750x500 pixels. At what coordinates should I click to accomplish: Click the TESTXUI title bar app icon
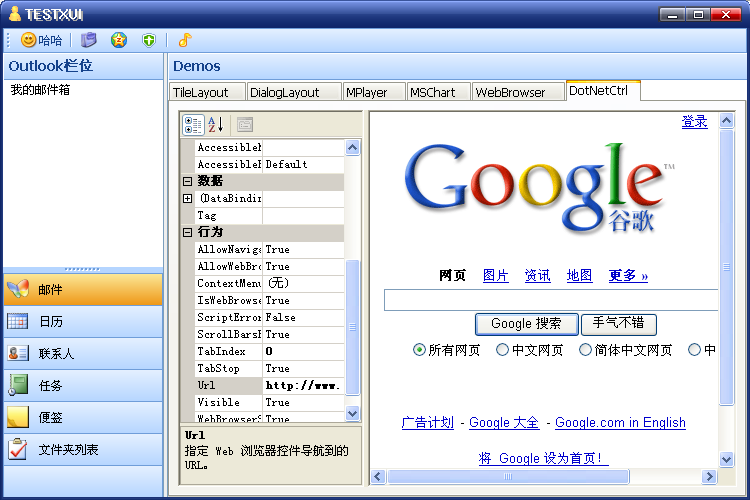(15, 14)
